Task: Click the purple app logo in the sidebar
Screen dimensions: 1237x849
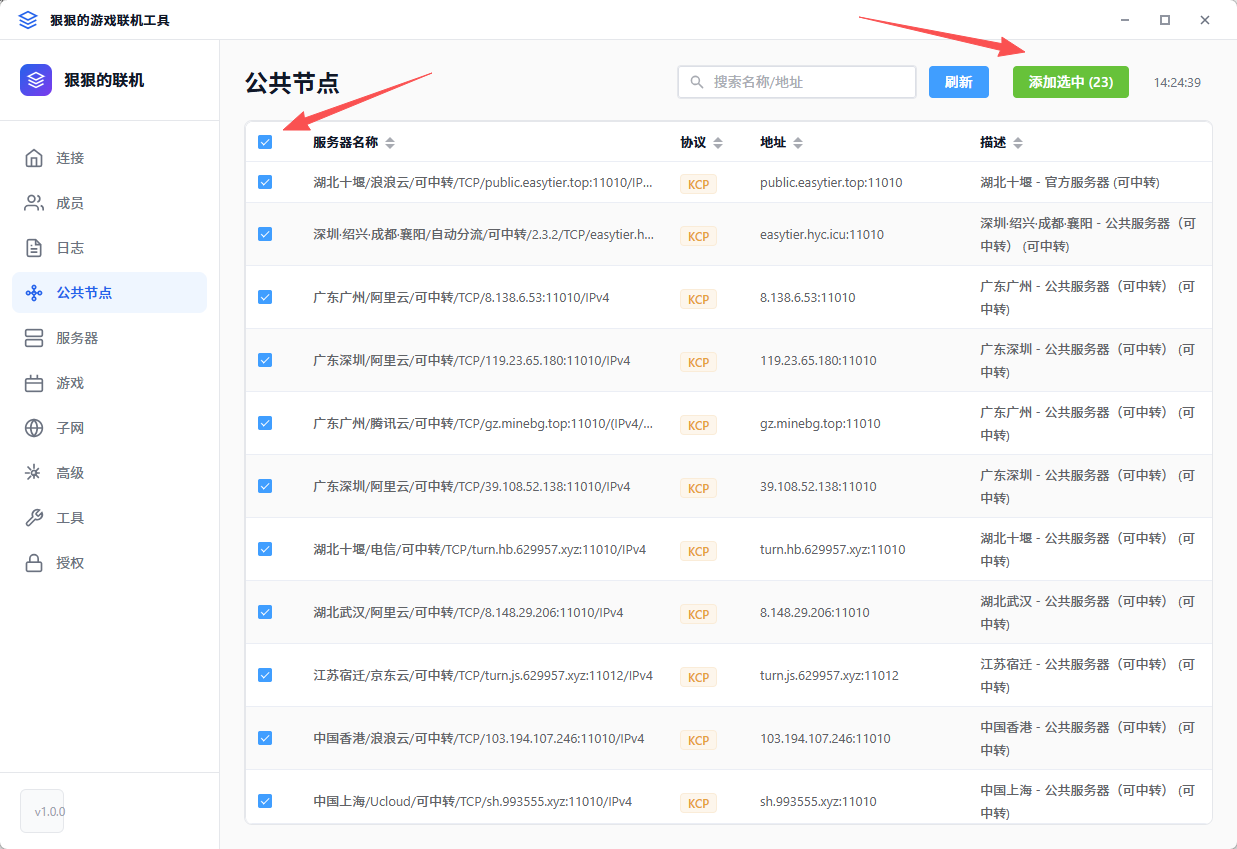Action: [x=36, y=80]
